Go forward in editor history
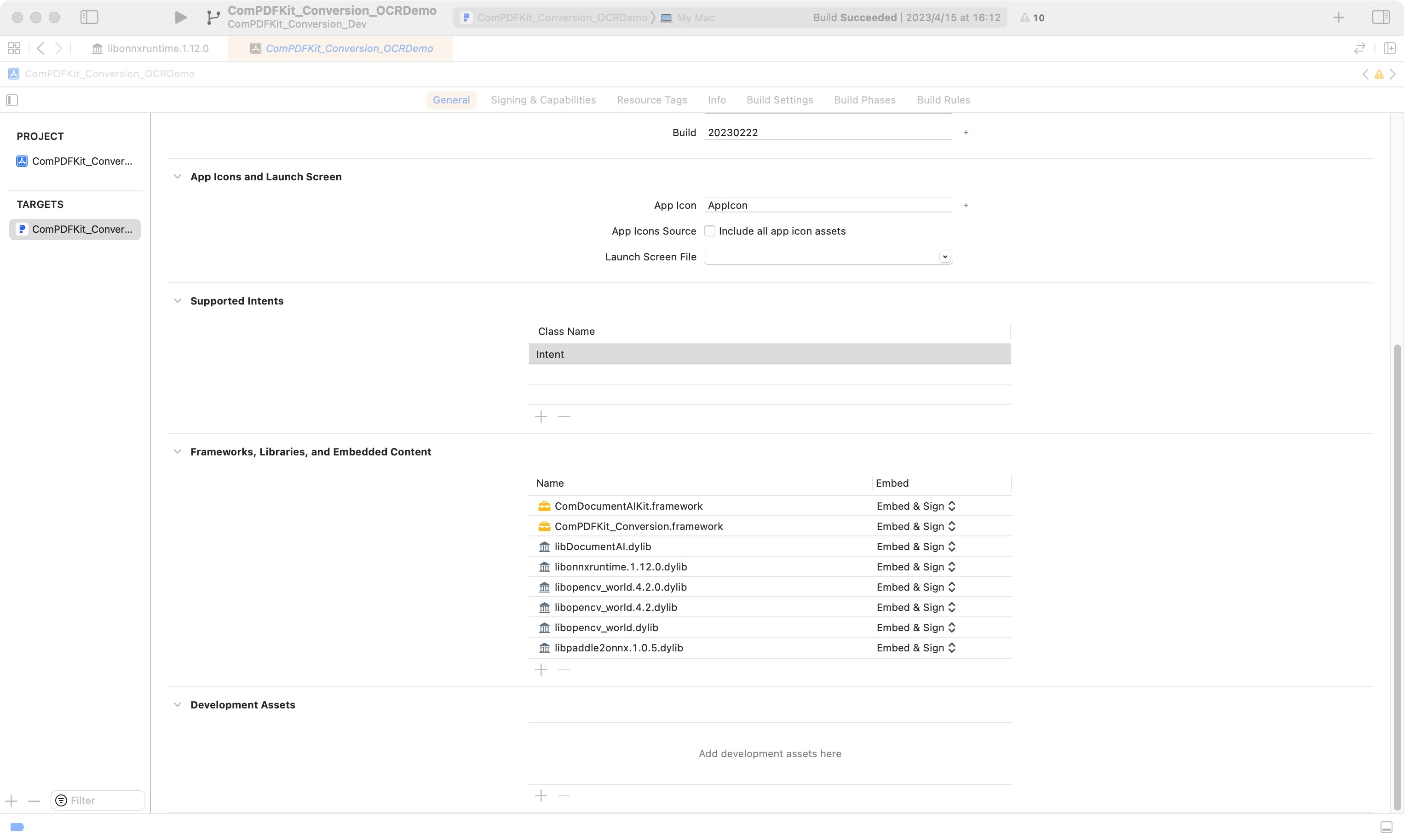The width and height of the screenshot is (1404, 840). [x=59, y=49]
